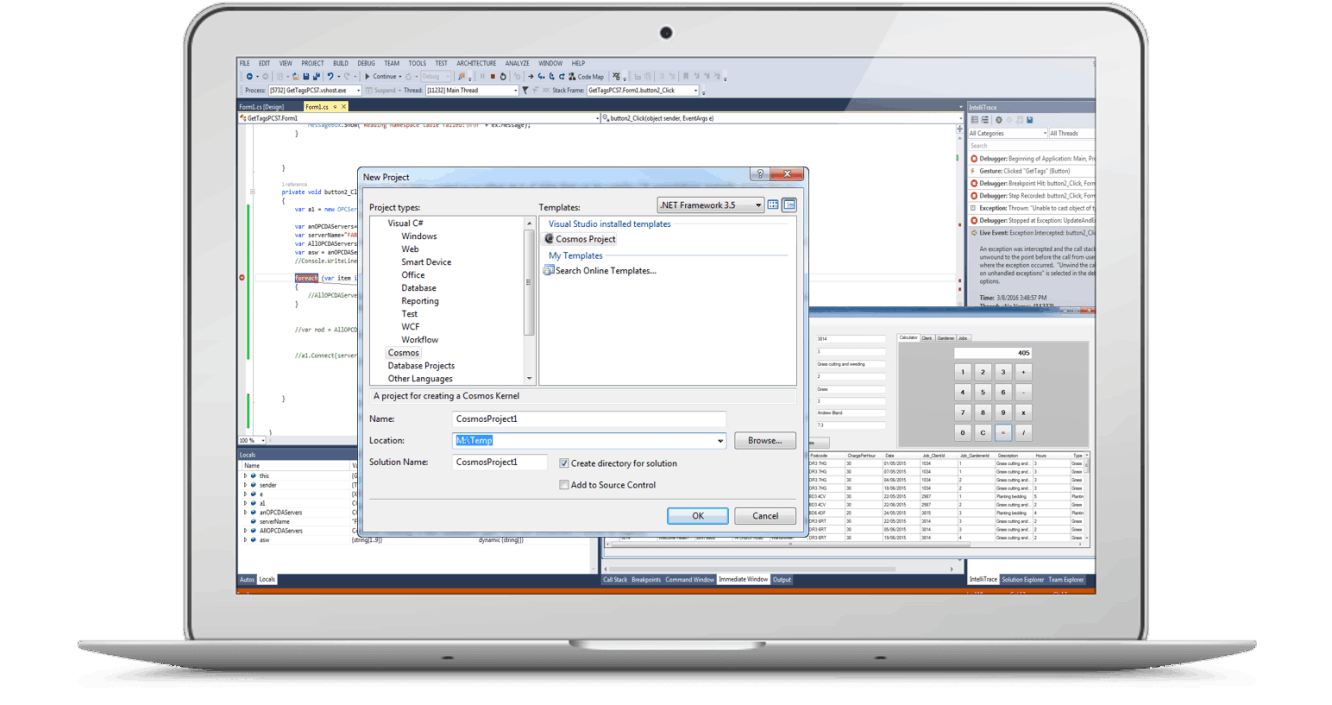Open the ANALYZE menu
Viewport: 1332px width, 705px height.
(517, 63)
